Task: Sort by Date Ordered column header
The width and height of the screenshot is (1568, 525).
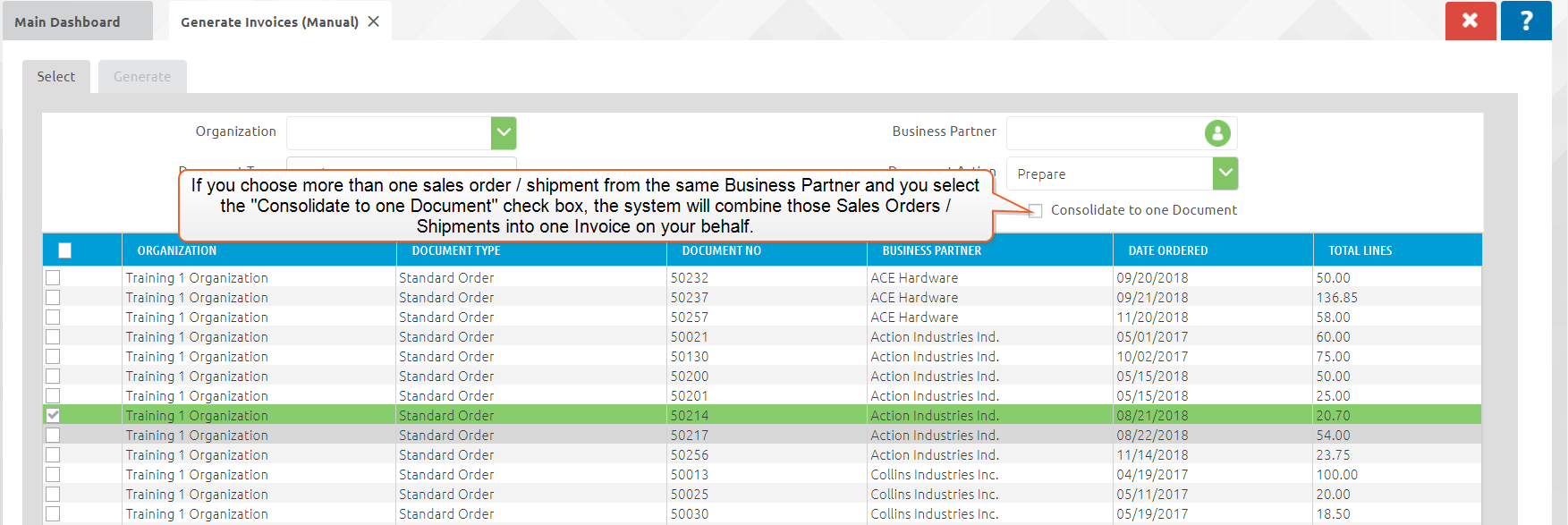Action: click(1167, 250)
